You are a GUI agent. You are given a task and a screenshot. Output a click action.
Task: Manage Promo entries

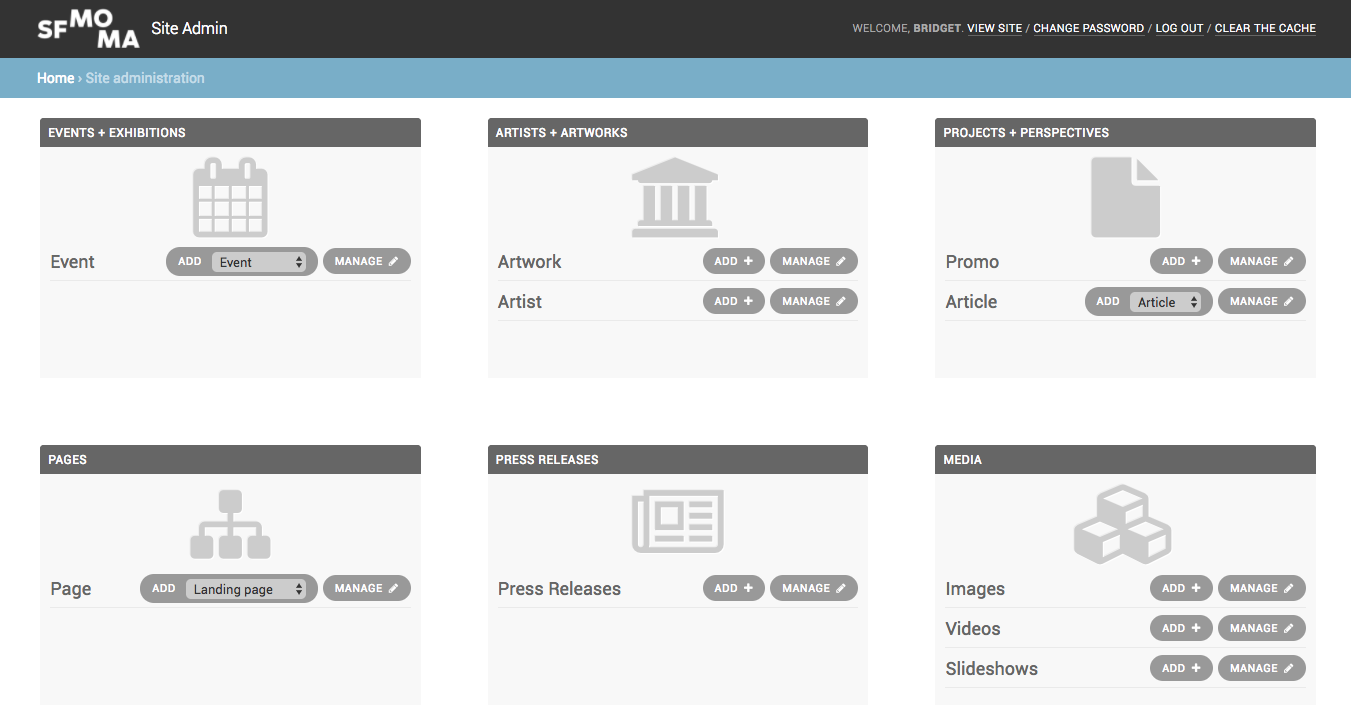(x=1262, y=262)
